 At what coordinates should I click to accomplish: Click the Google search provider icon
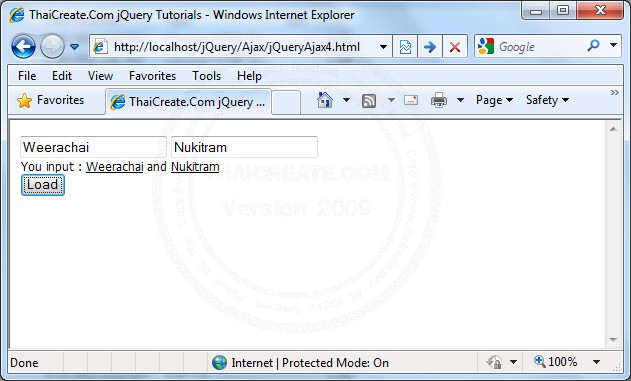[x=486, y=47]
